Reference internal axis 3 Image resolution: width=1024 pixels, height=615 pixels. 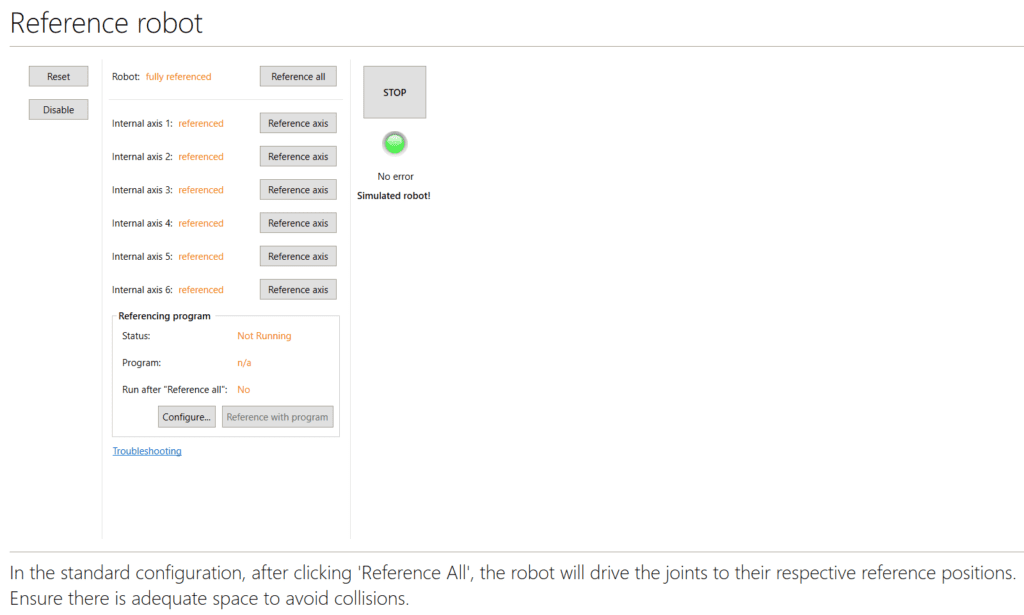pyautogui.click(x=298, y=190)
